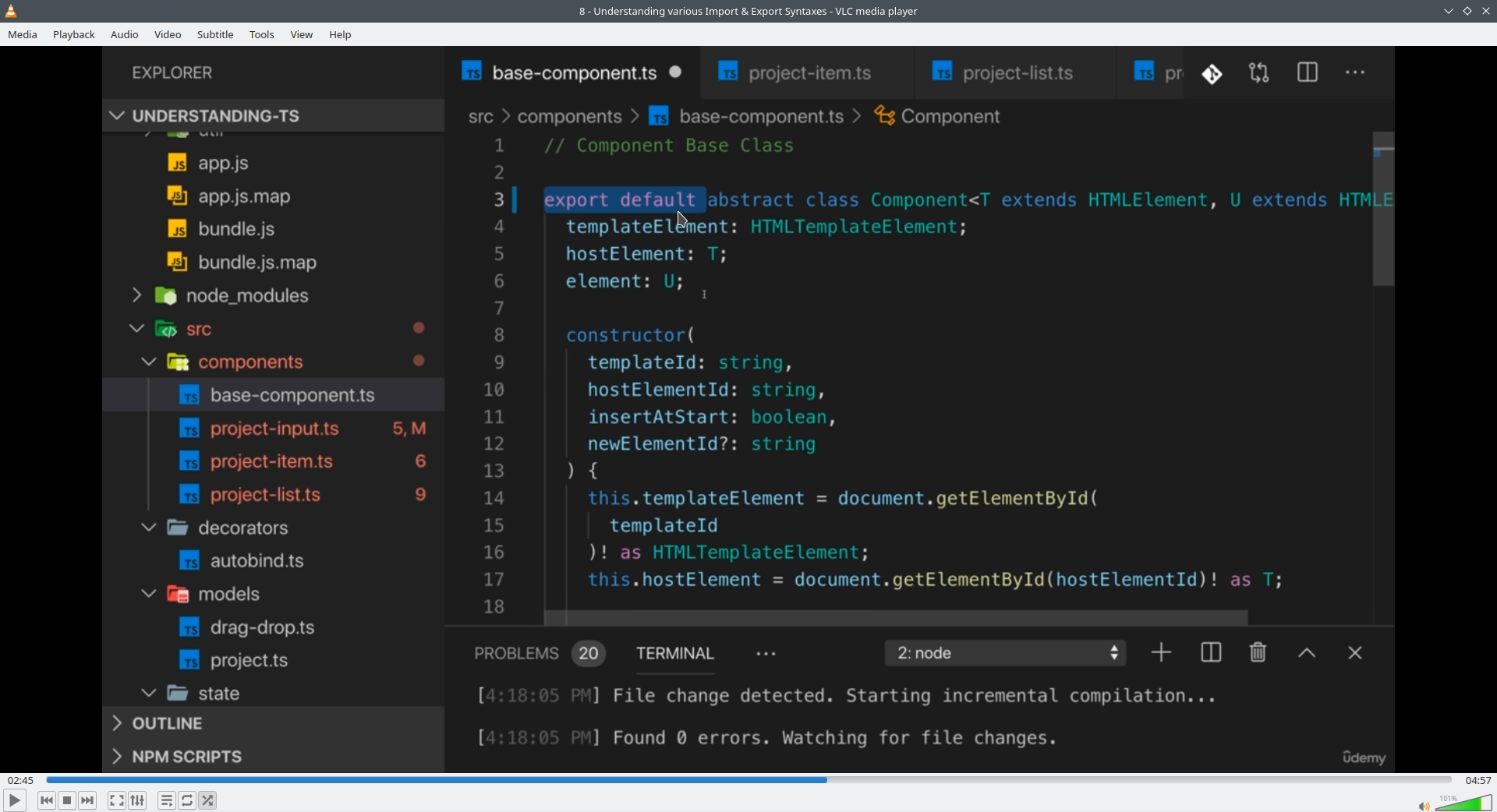
Task: Seek within the video progress bar
Action: click(748, 780)
